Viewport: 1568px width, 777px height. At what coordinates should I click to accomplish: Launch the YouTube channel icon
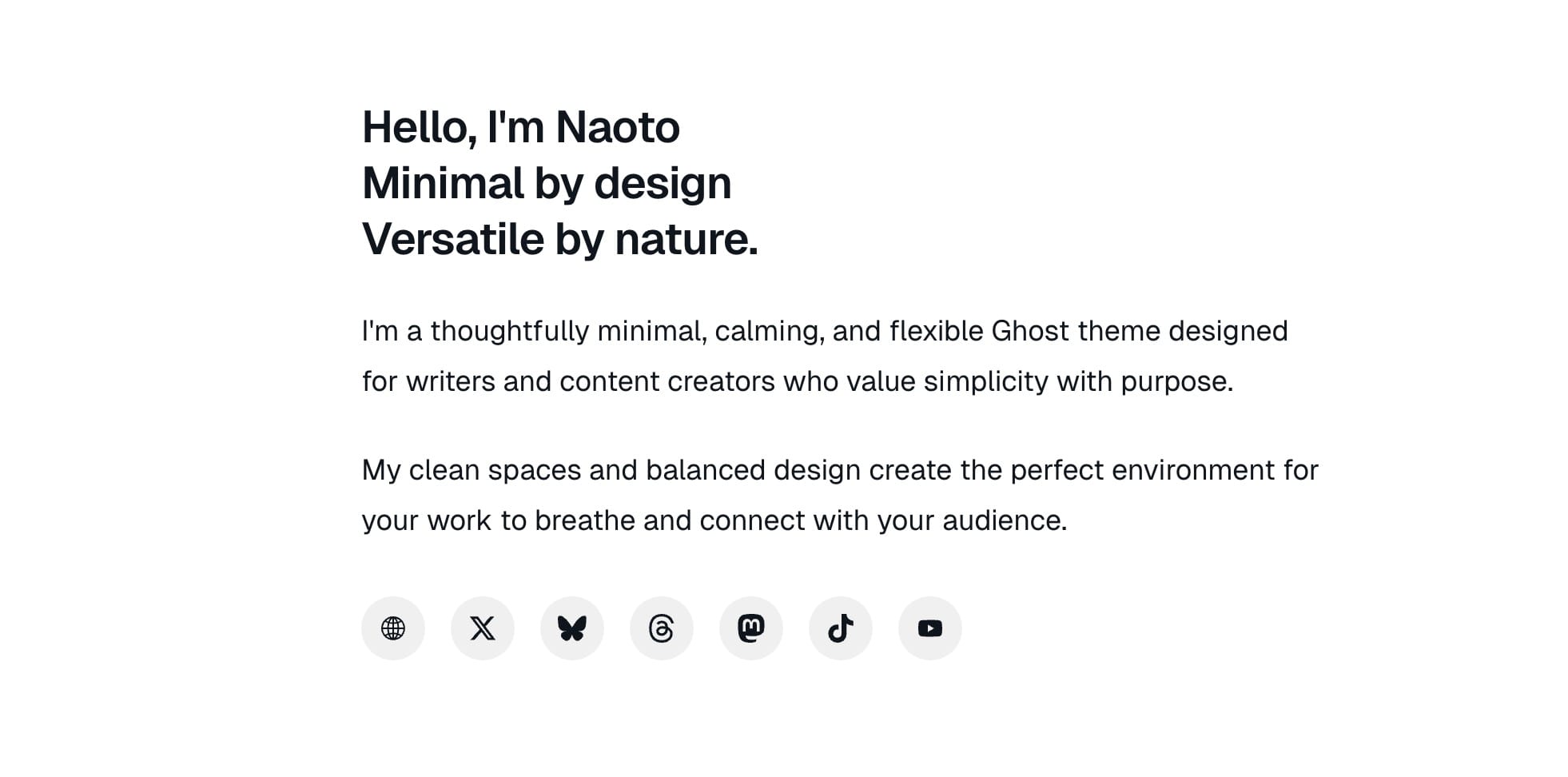click(930, 628)
